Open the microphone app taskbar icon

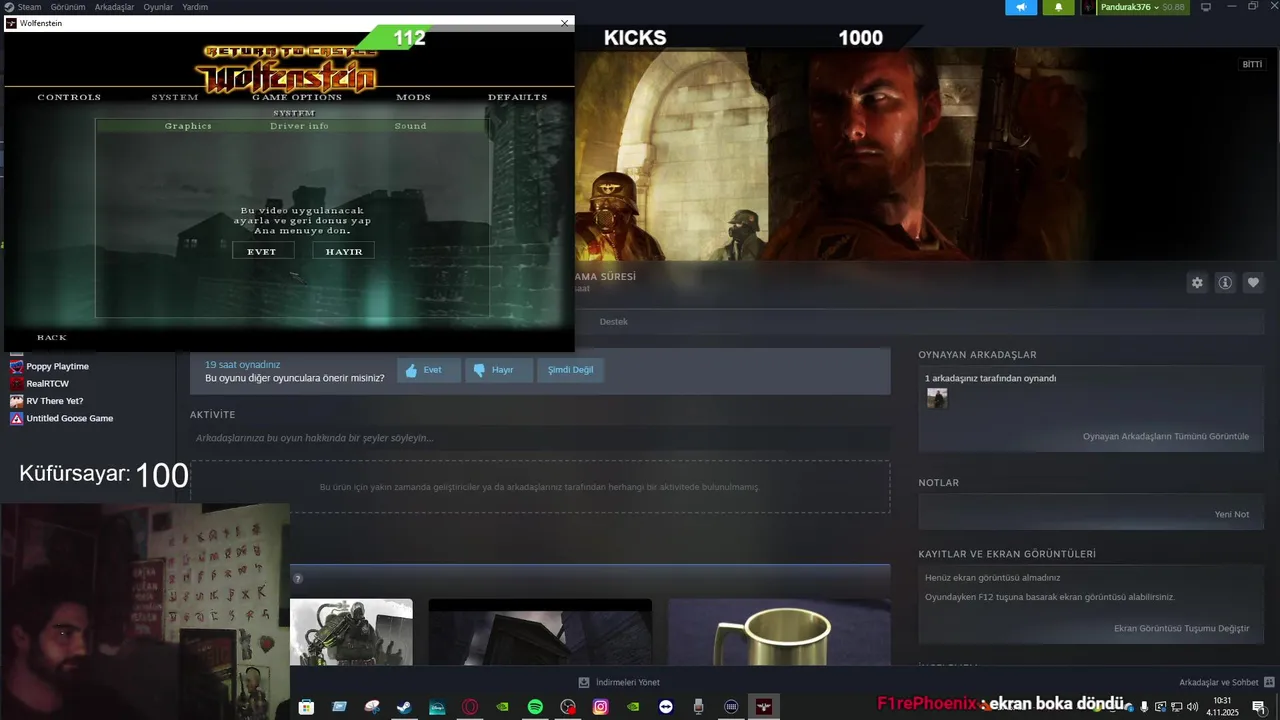[698, 707]
